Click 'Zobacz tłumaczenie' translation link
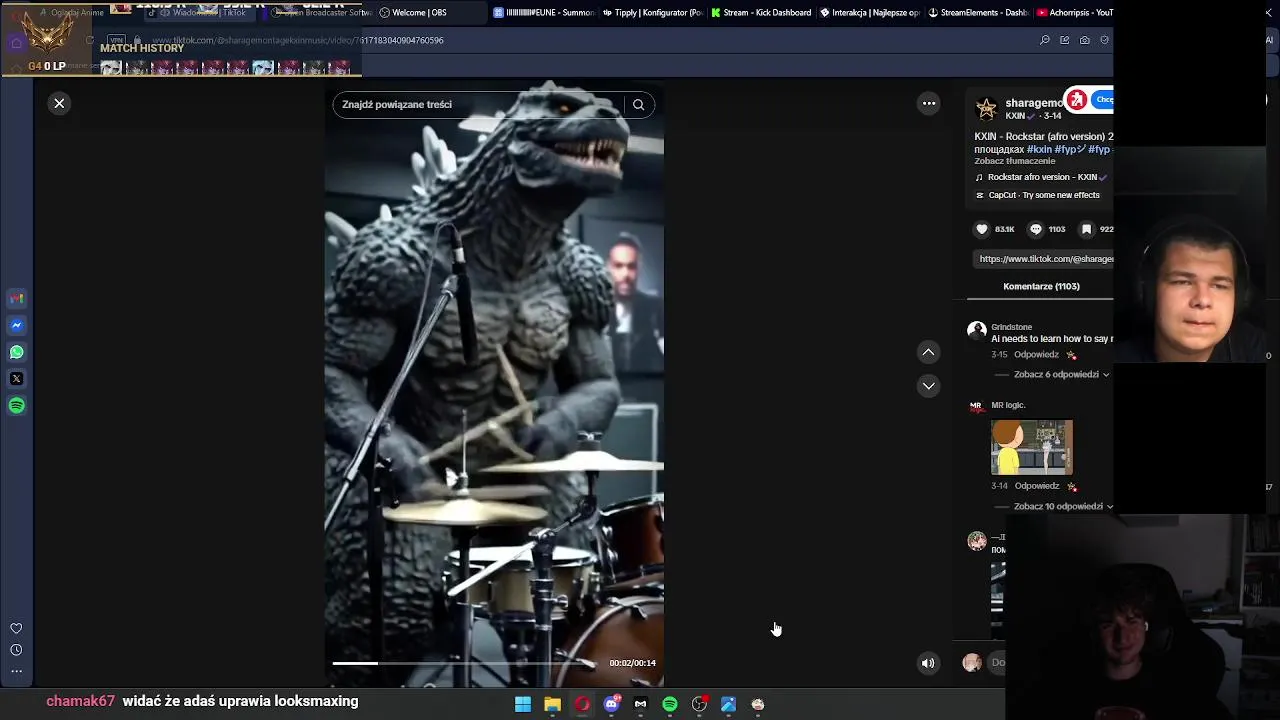 1014,161
